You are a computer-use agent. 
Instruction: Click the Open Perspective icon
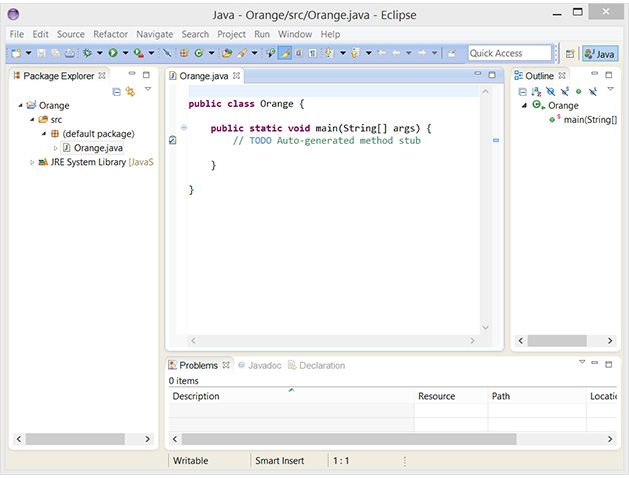pos(570,53)
